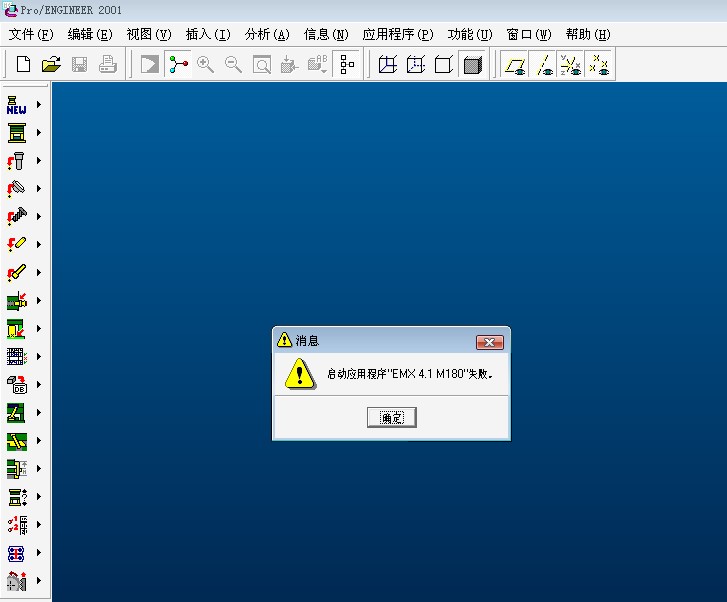The width and height of the screenshot is (727, 602).
Task: Open the saved view list icon
Action: (318, 64)
